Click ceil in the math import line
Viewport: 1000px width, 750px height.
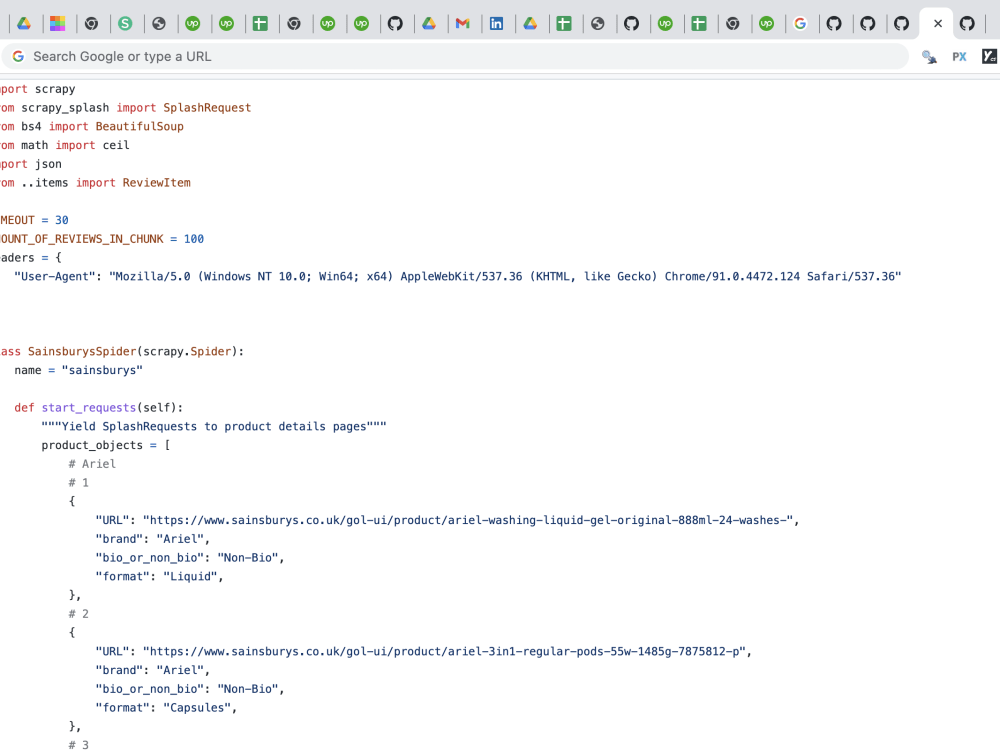click(116, 145)
